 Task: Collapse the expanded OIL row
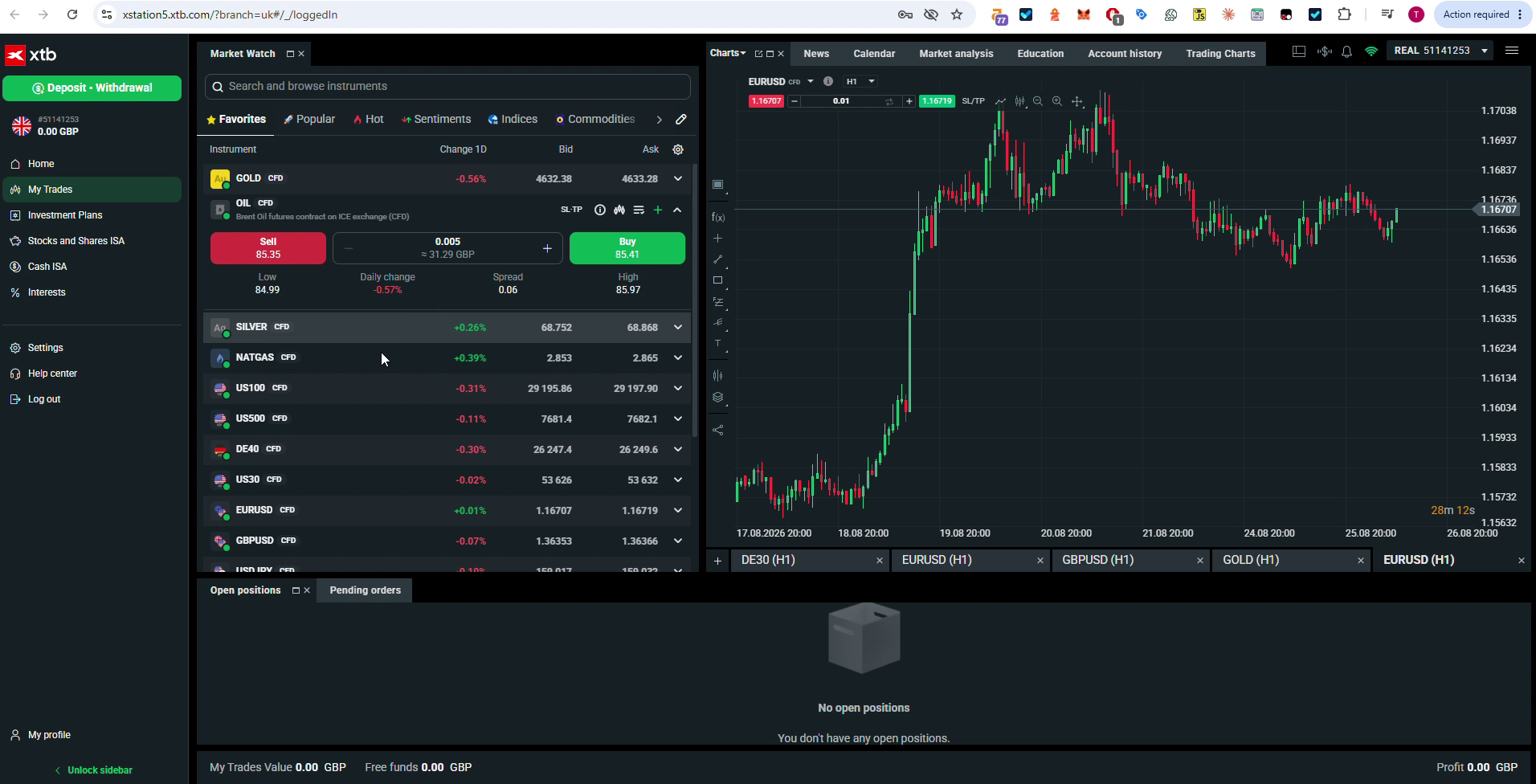(x=677, y=210)
